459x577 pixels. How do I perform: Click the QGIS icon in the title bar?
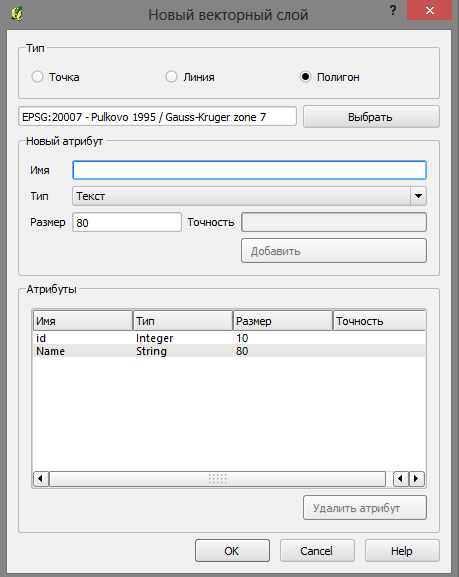(x=17, y=14)
